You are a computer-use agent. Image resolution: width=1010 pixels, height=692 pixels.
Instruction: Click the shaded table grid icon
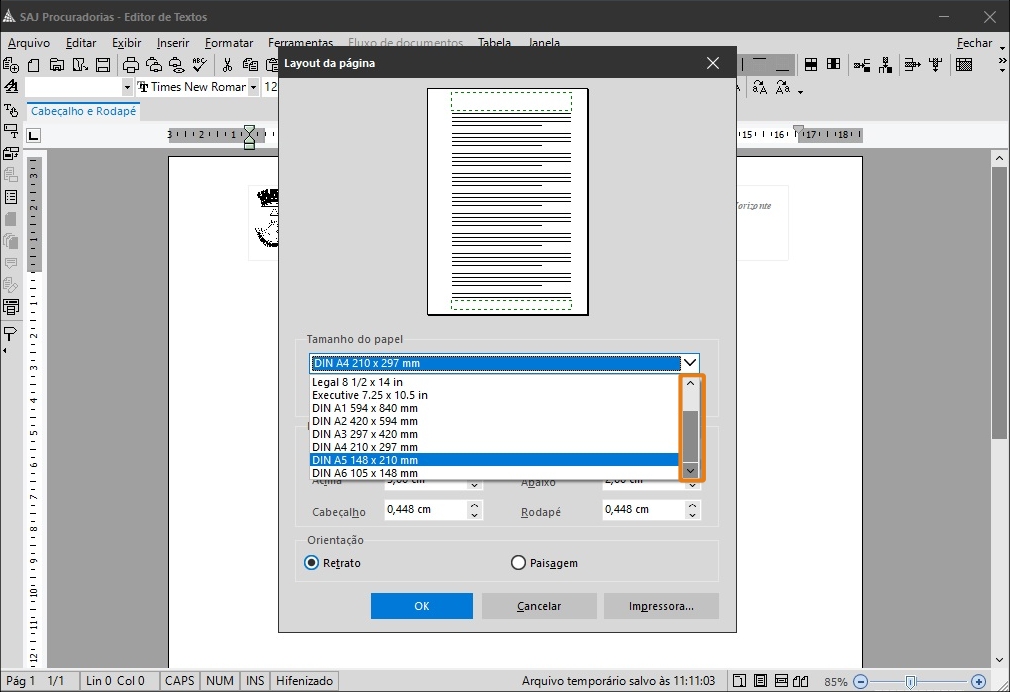964,65
